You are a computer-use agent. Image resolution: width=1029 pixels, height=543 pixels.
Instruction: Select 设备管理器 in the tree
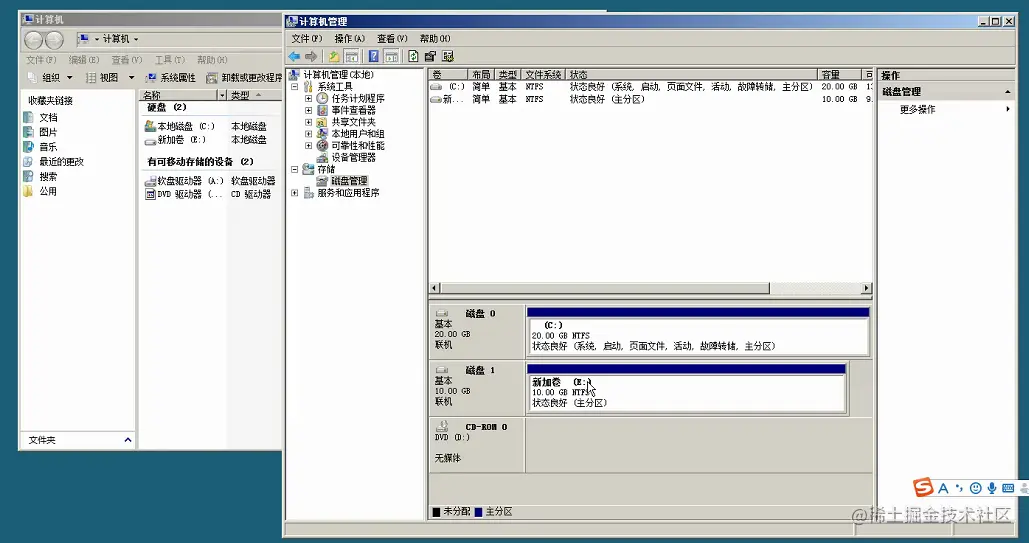[x=353, y=158]
